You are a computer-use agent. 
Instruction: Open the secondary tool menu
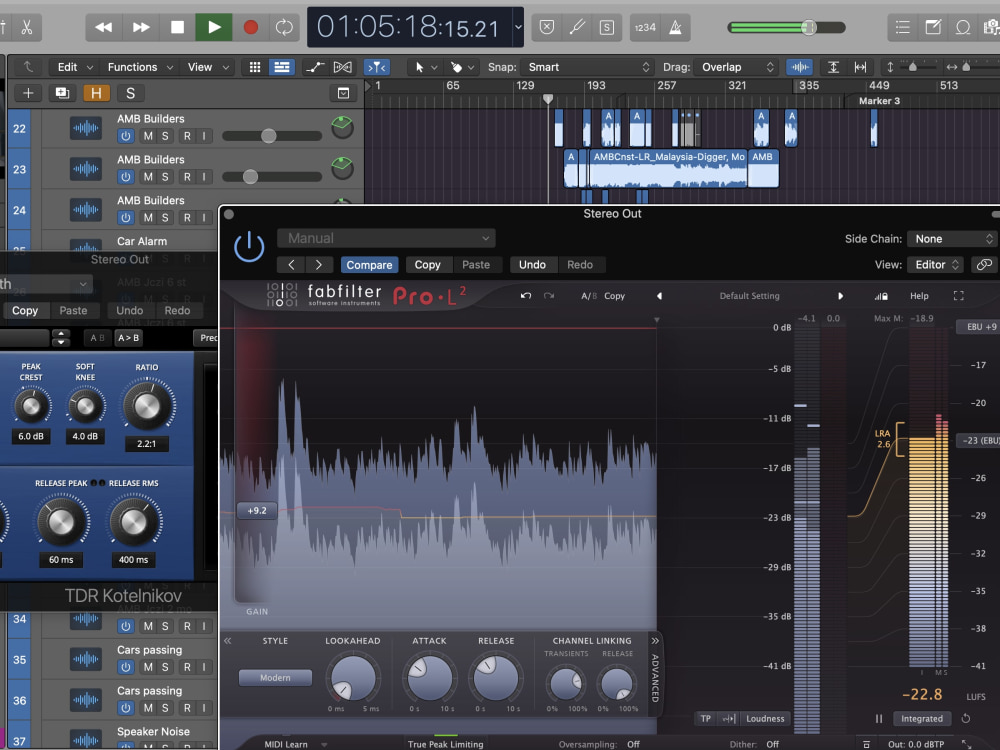coord(462,67)
